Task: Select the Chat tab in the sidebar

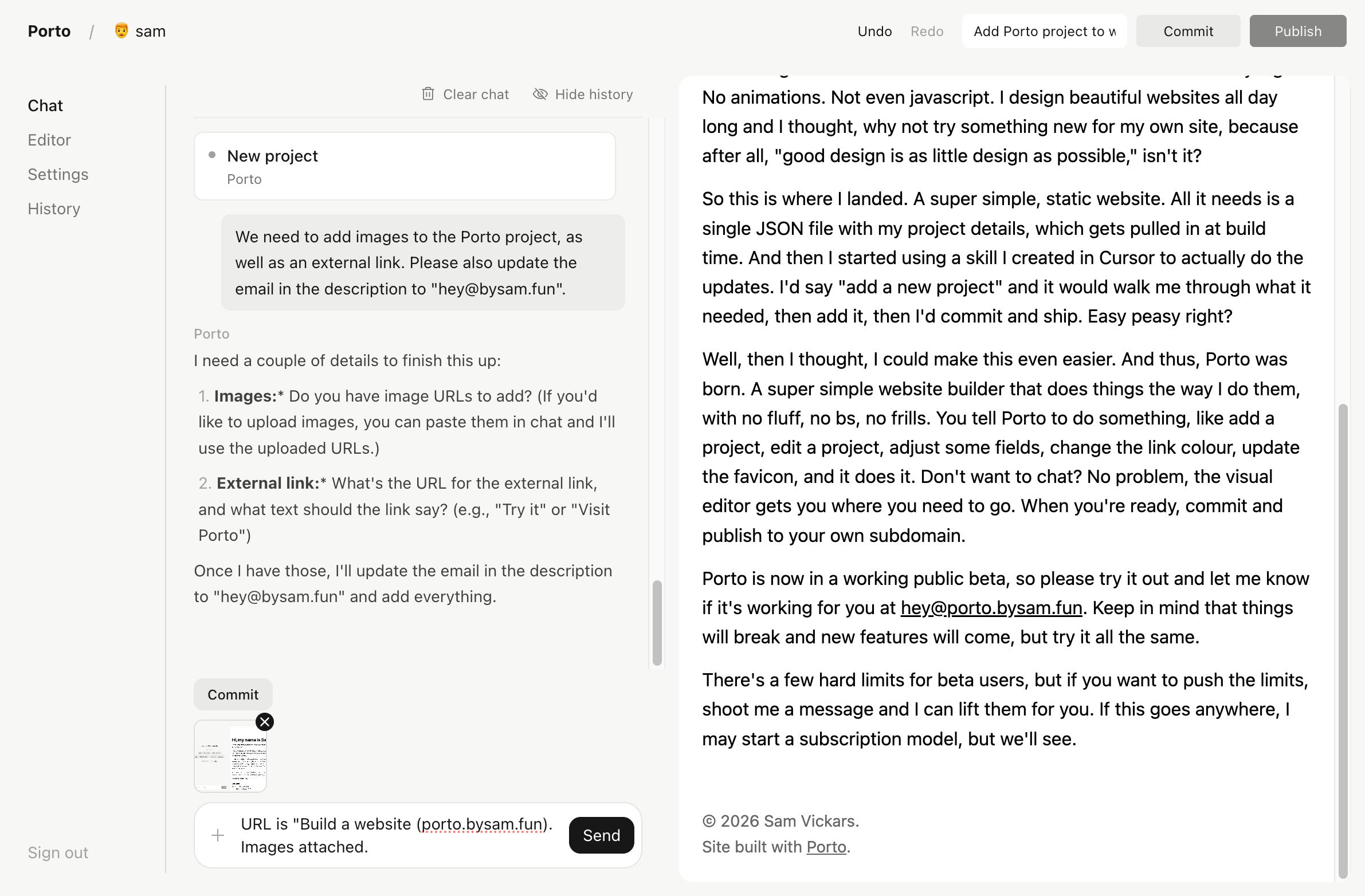Action: pyautogui.click(x=45, y=105)
